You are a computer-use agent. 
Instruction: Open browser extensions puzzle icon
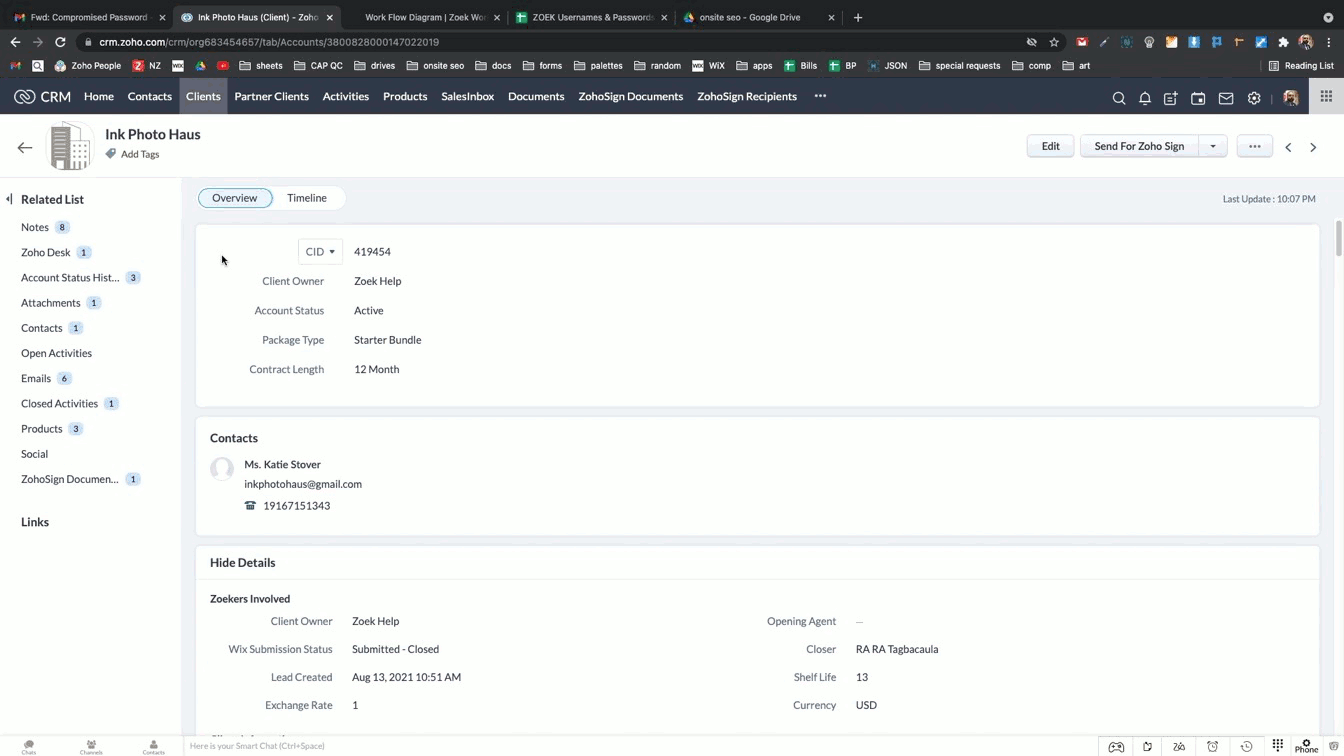(1283, 42)
